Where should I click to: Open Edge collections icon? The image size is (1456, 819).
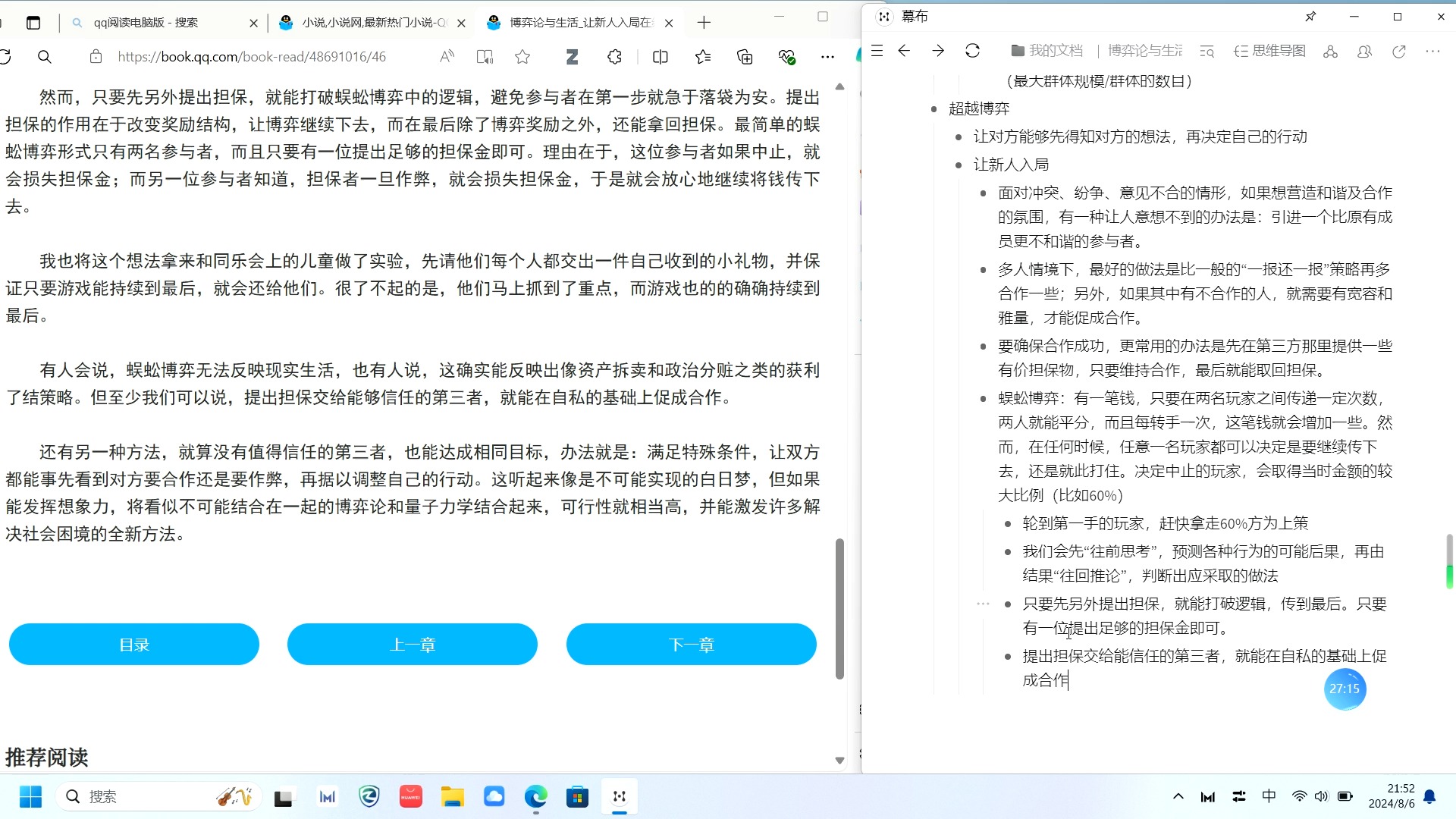coord(745,57)
